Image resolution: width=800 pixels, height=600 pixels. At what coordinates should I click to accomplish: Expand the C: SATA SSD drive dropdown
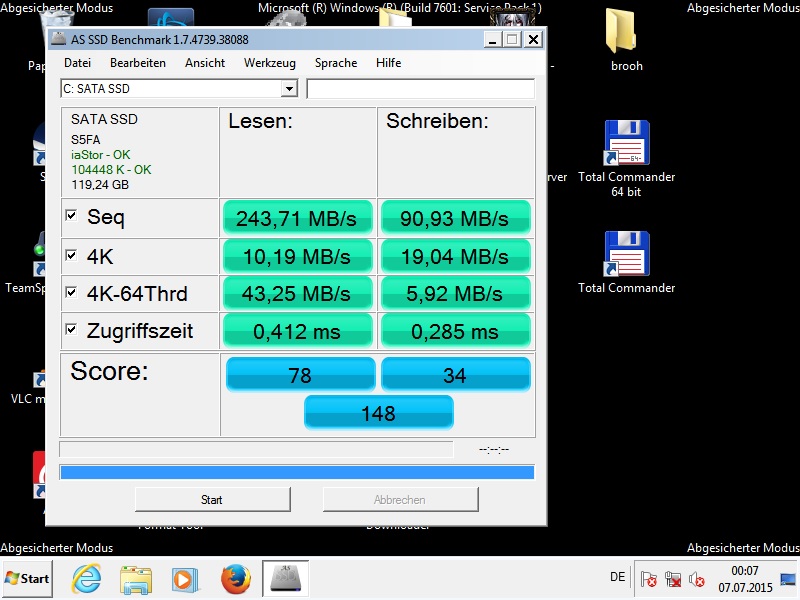(289, 89)
